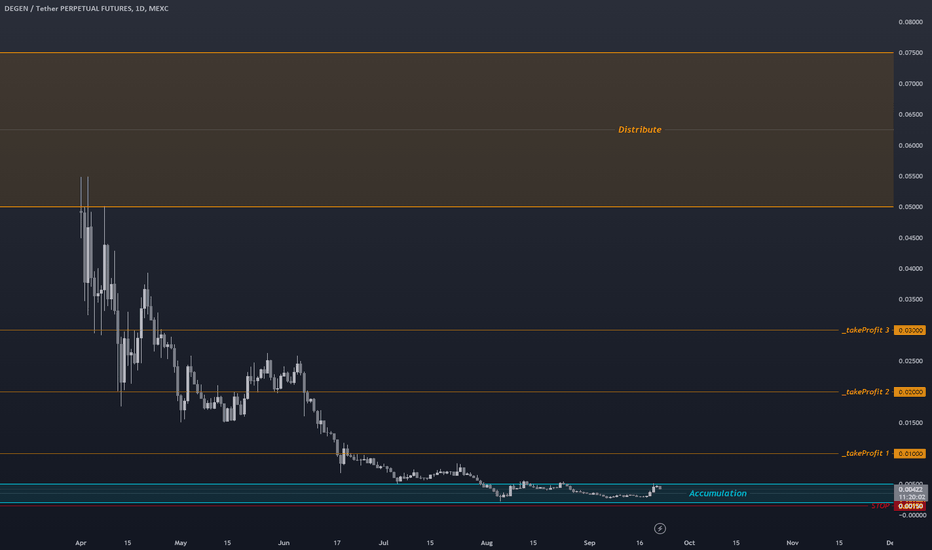
Task: Click the _takeProfit 2 line label
Action: [x=865, y=392]
